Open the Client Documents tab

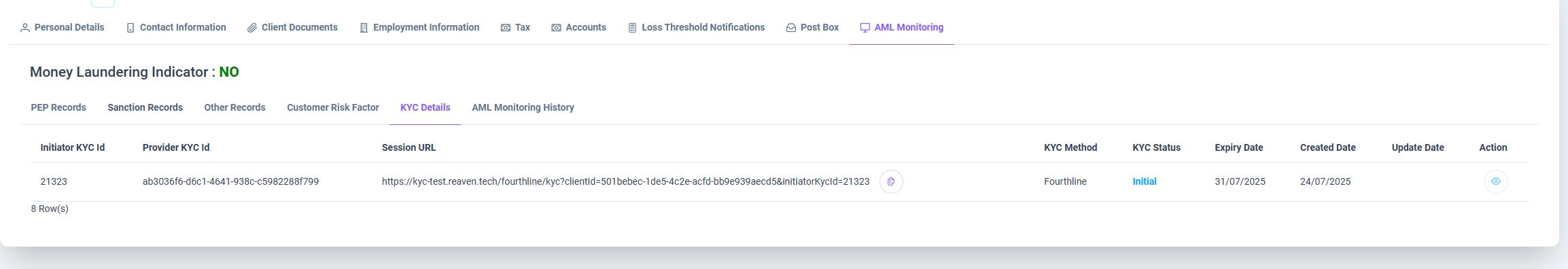coord(292,27)
